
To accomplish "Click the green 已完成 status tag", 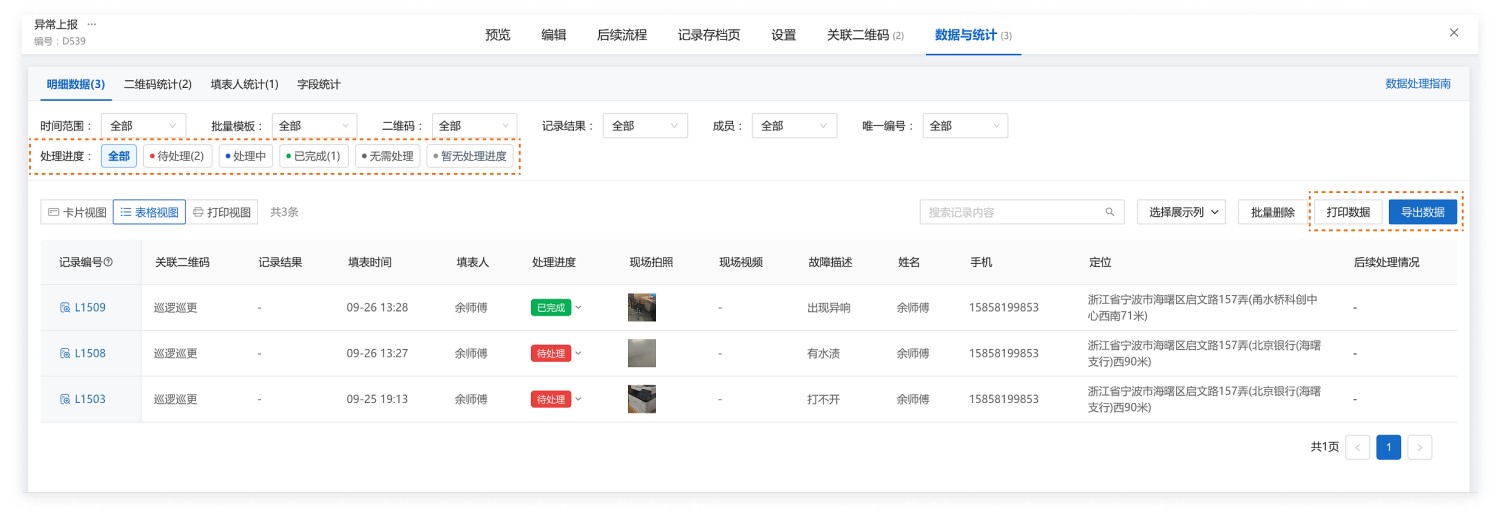I will tap(550, 308).
